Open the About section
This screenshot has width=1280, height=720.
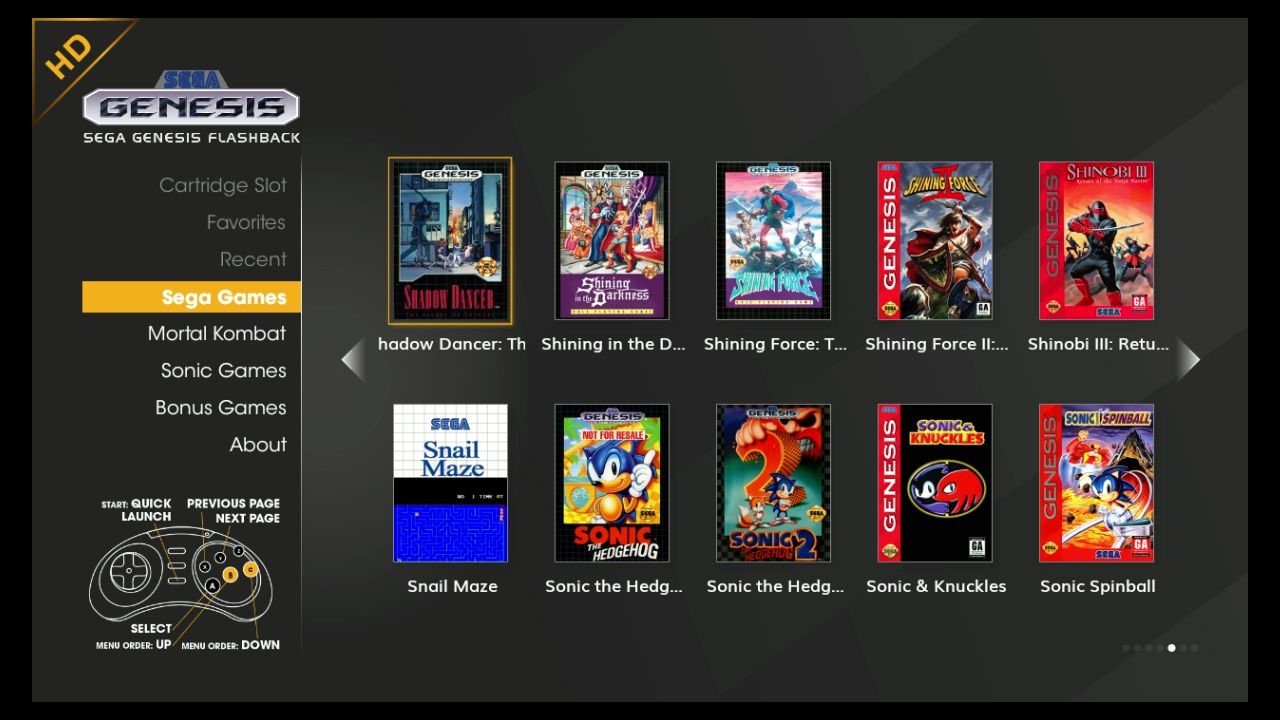coord(258,444)
